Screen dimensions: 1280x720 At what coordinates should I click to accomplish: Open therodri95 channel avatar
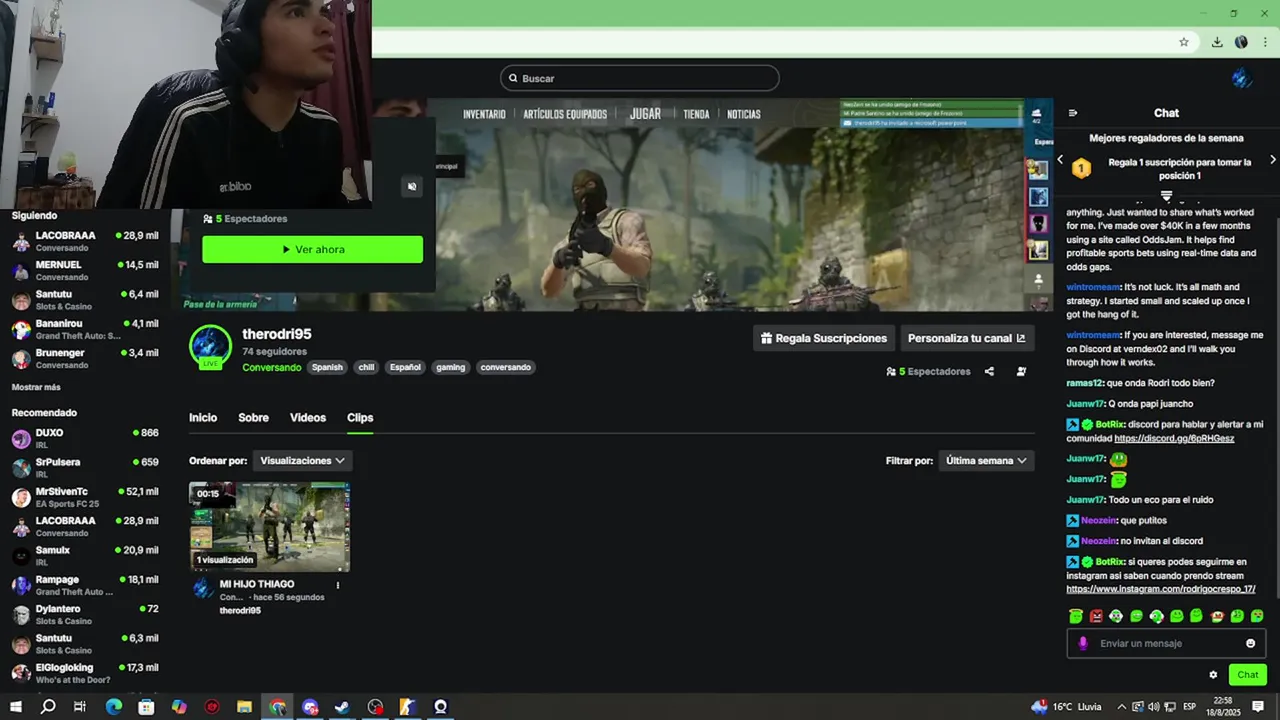point(210,347)
